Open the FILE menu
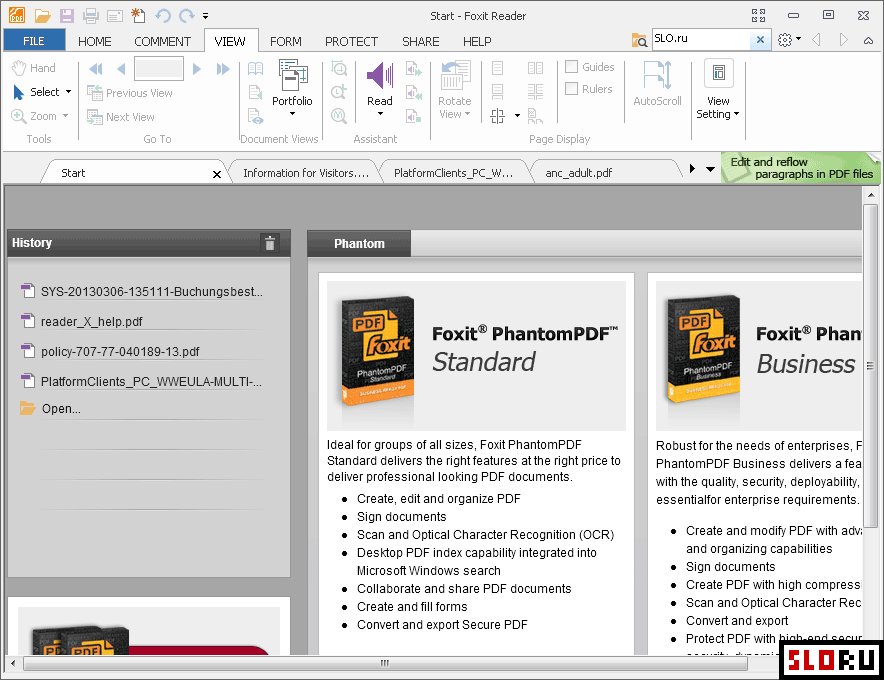The image size is (884, 680). [34, 41]
